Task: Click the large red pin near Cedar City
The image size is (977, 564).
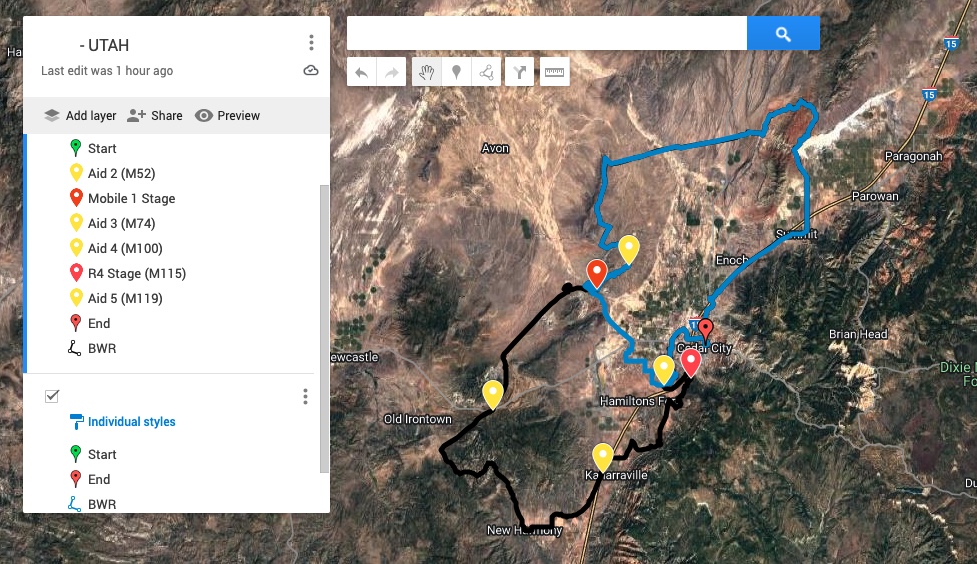Action: 690,362
